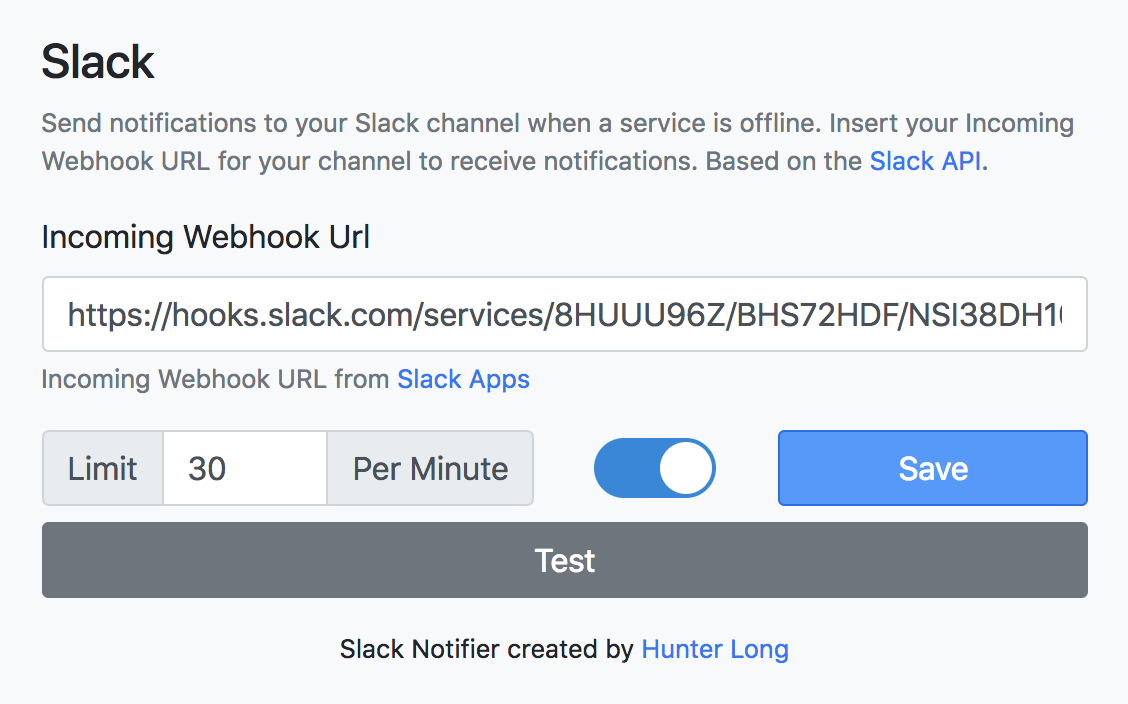Click the 'Slack Notifier created by' footer text

(486, 649)
